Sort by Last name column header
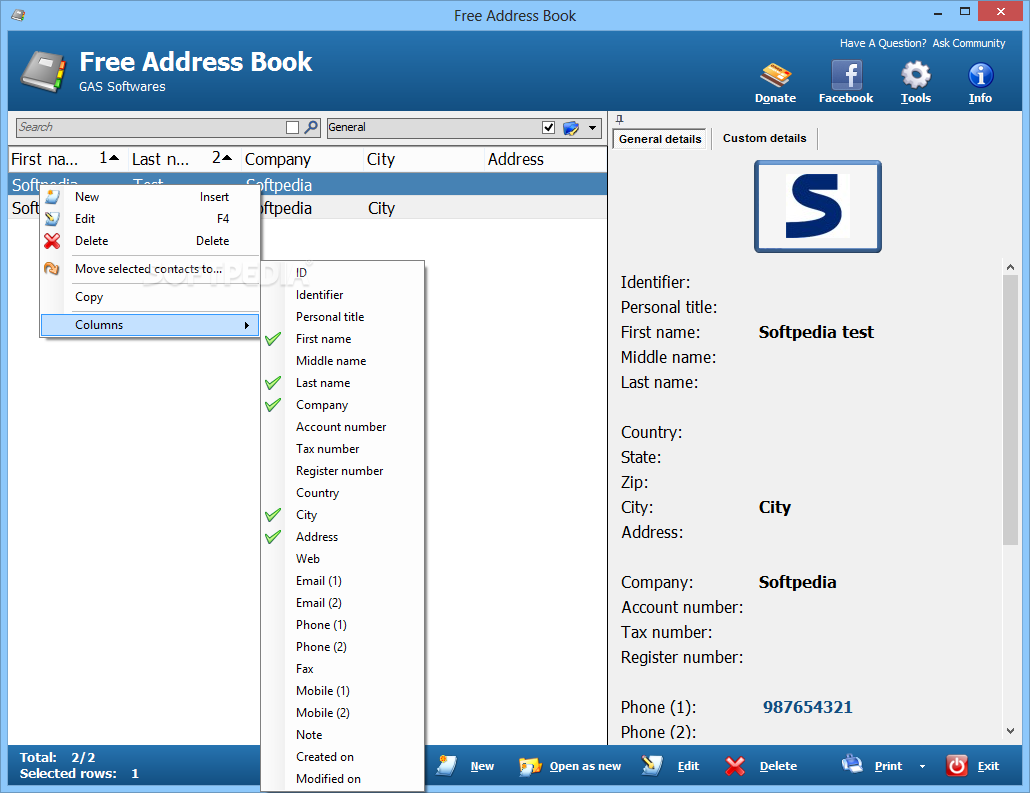The height and width of the screenshot is (793, 1030). point(185,159)
